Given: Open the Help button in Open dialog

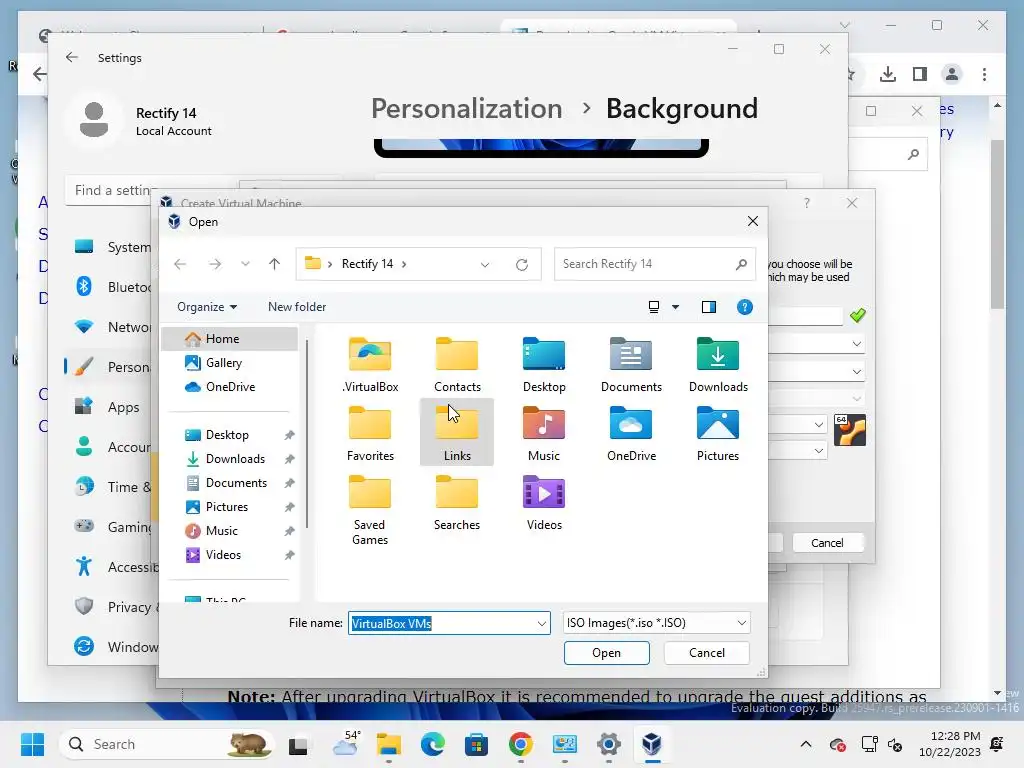Looking at the screenshot, I should pos(744,307).
